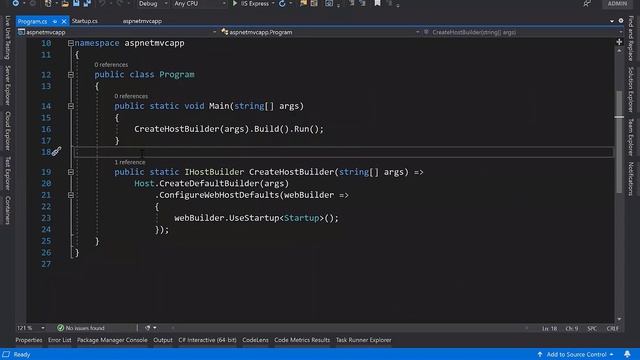This screenshot has height=360, width=640.
Task: Open the Properties tool window tab
Action: coord(29,340)
